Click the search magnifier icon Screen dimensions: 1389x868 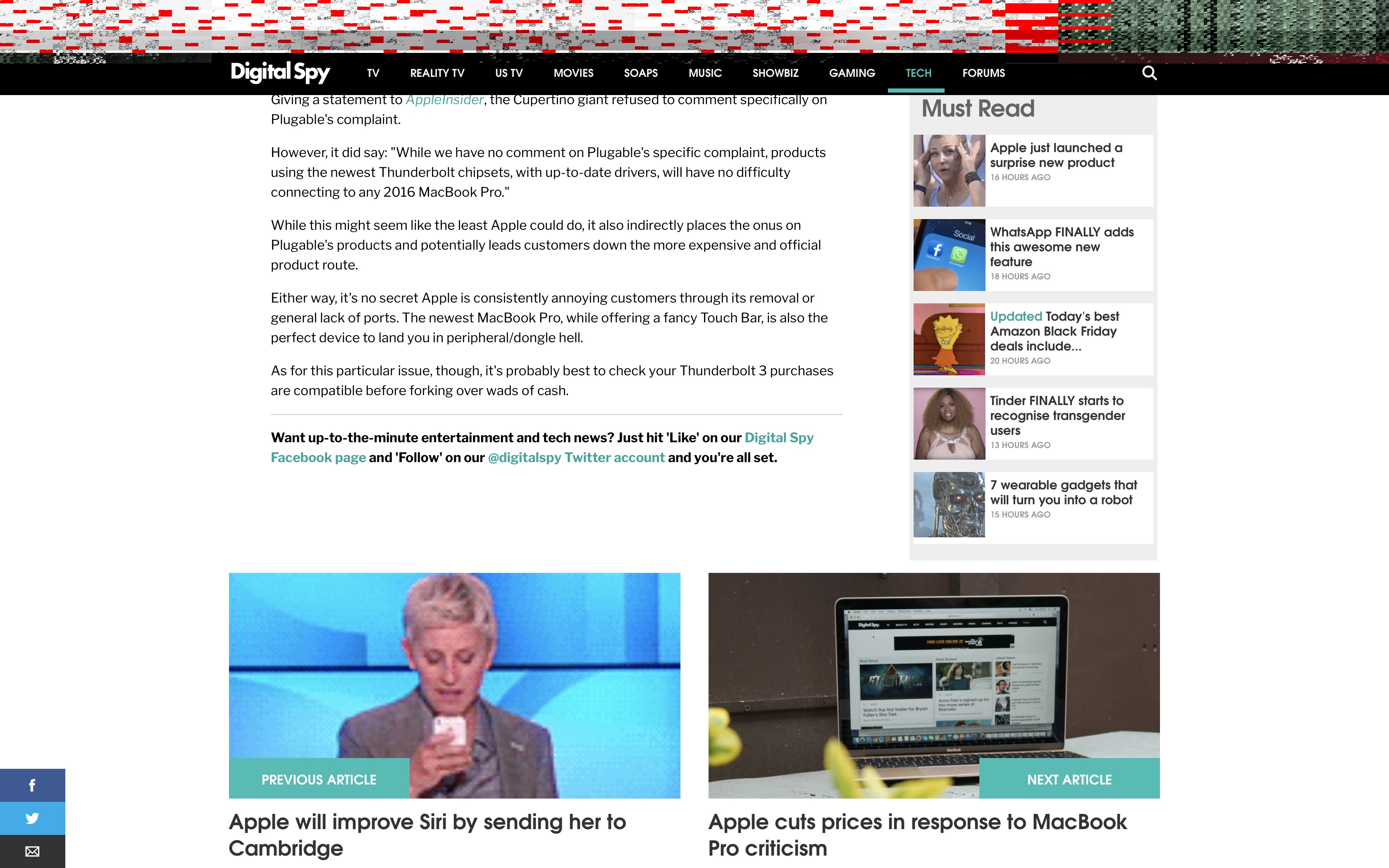click(x=1149, y=73)
